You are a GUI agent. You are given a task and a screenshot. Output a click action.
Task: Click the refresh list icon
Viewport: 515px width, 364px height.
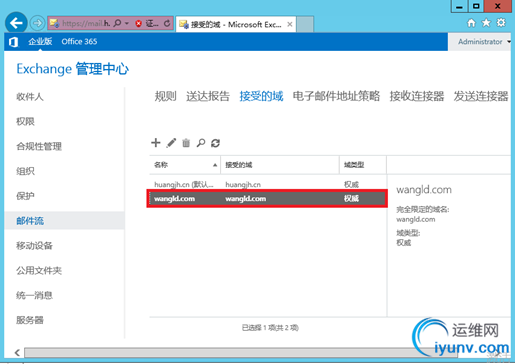pos(215,143)
